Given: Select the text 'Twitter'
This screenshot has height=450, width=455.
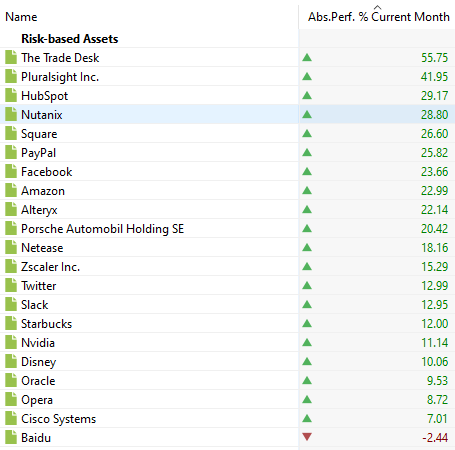Looking at the screenshot, I should 39,286.
